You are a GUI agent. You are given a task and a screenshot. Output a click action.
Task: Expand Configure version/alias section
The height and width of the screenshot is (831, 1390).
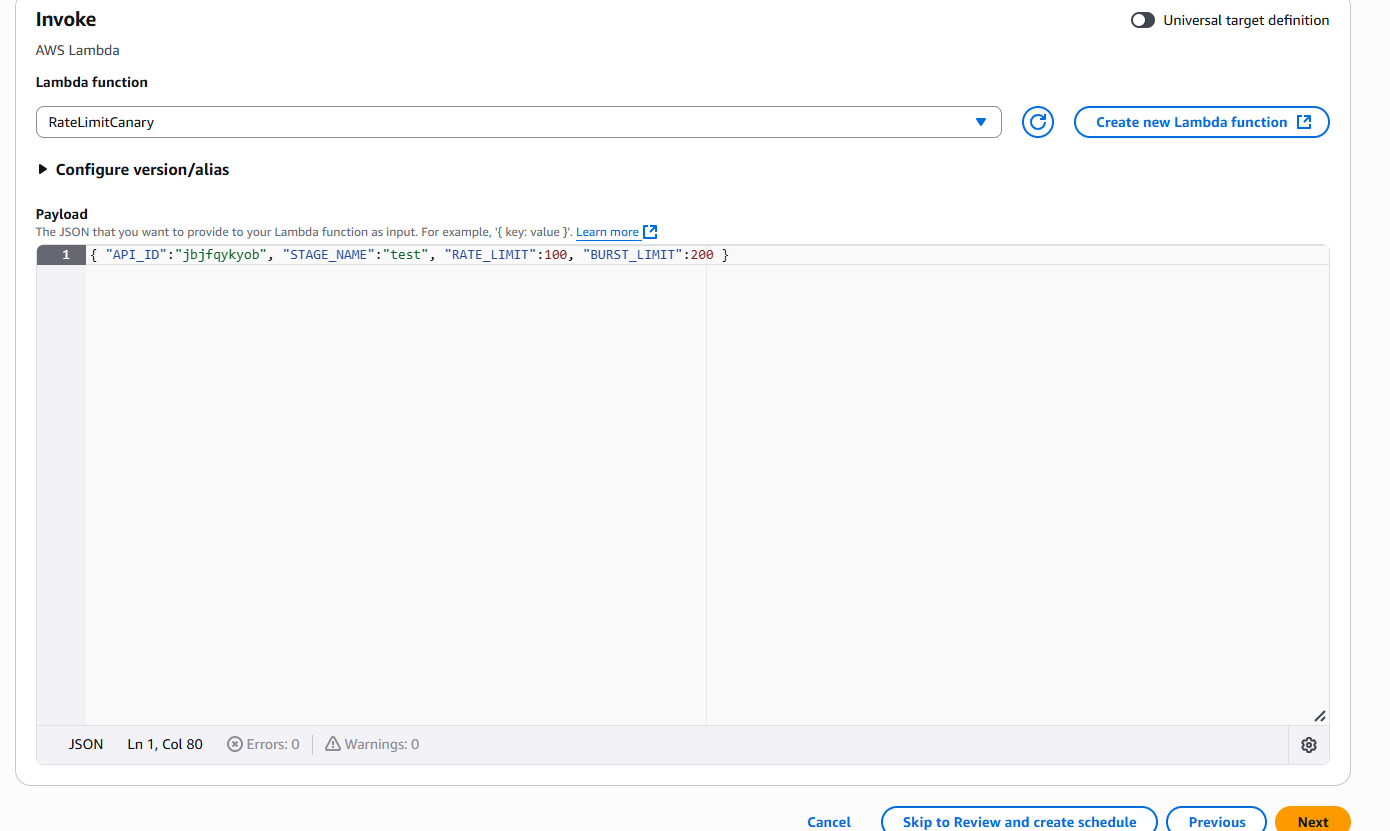click(x=133, y=170)
